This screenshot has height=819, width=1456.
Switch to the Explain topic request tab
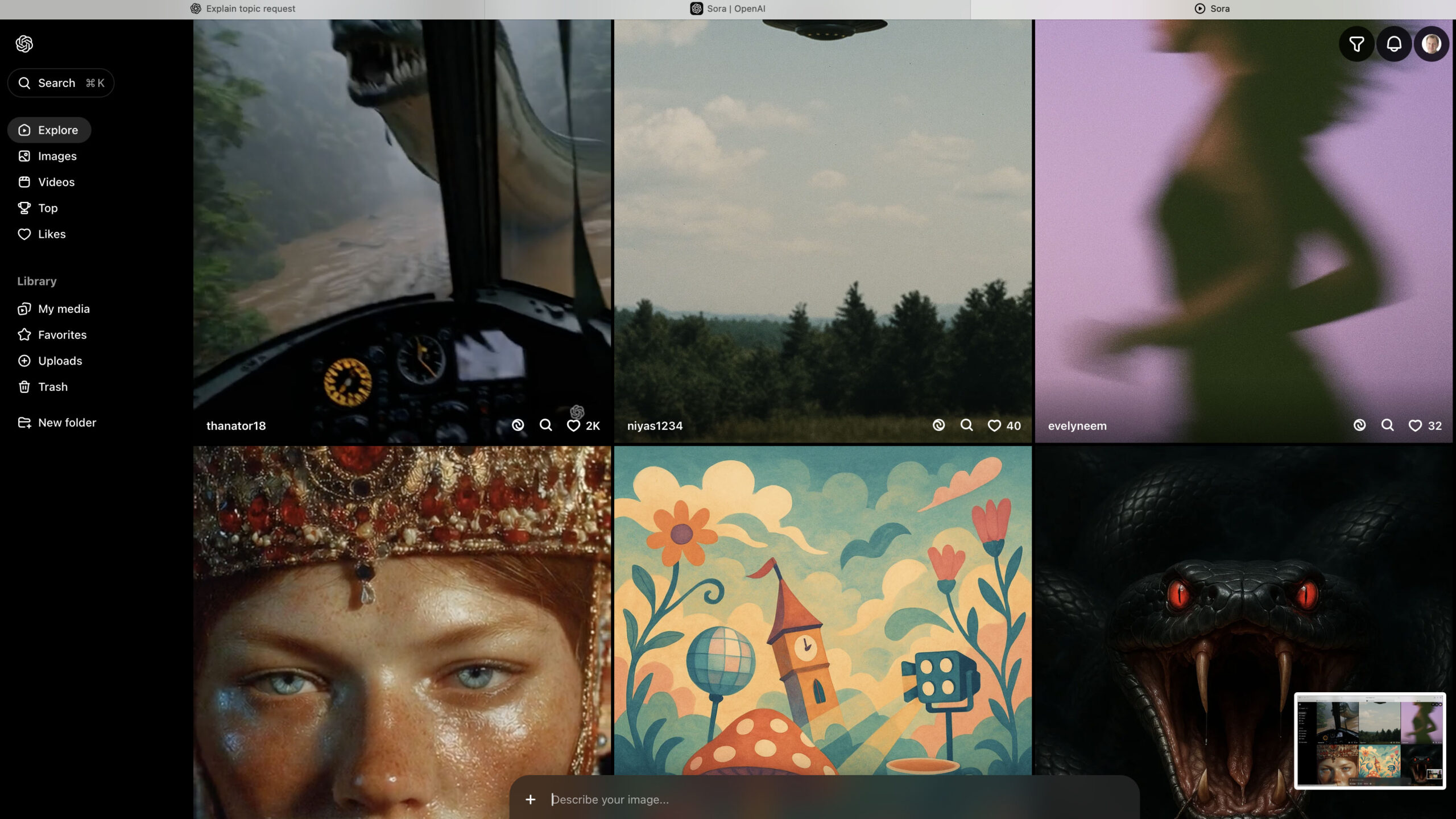point(243,9)
